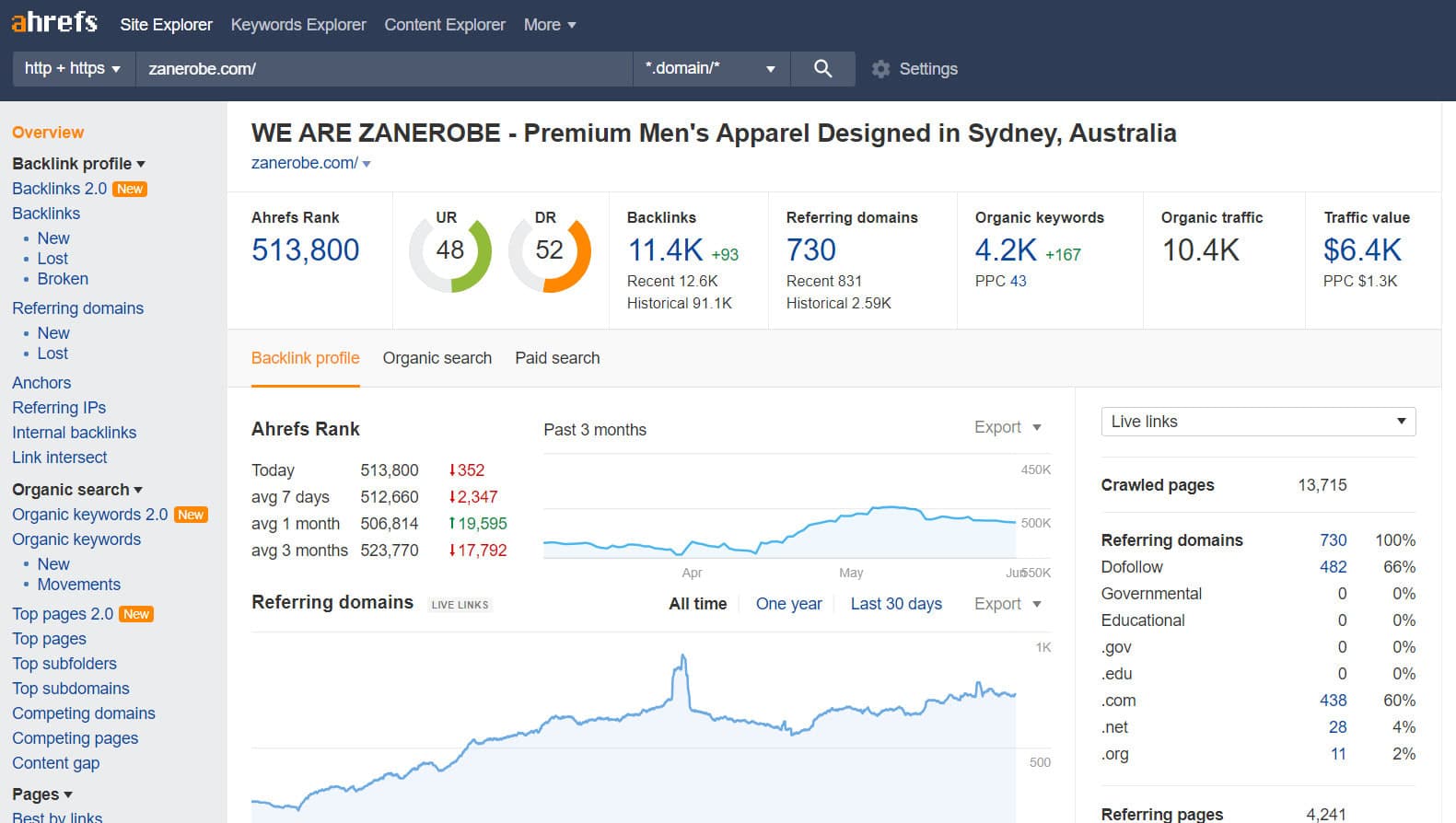Click the LIVE LINKS badge

coord(460,605)
